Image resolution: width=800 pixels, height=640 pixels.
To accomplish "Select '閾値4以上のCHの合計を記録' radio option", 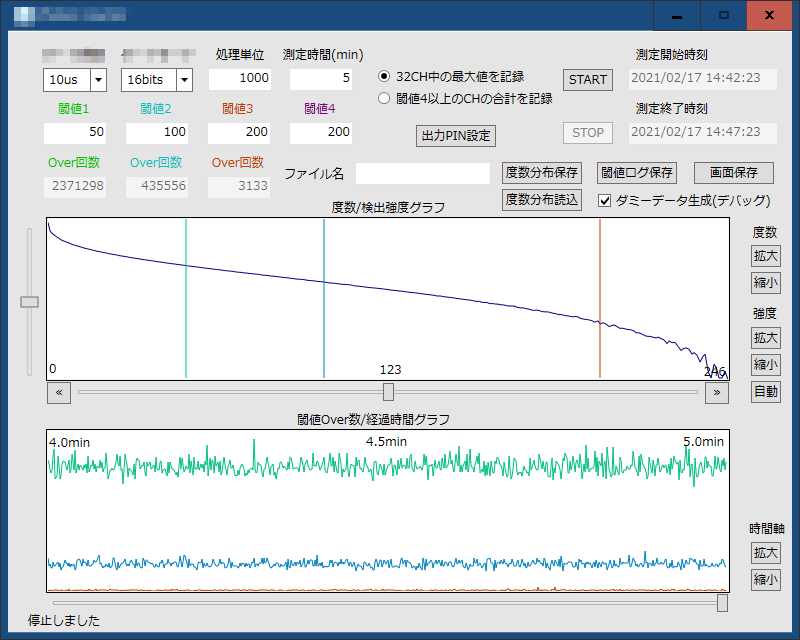I will coord(384,99).
